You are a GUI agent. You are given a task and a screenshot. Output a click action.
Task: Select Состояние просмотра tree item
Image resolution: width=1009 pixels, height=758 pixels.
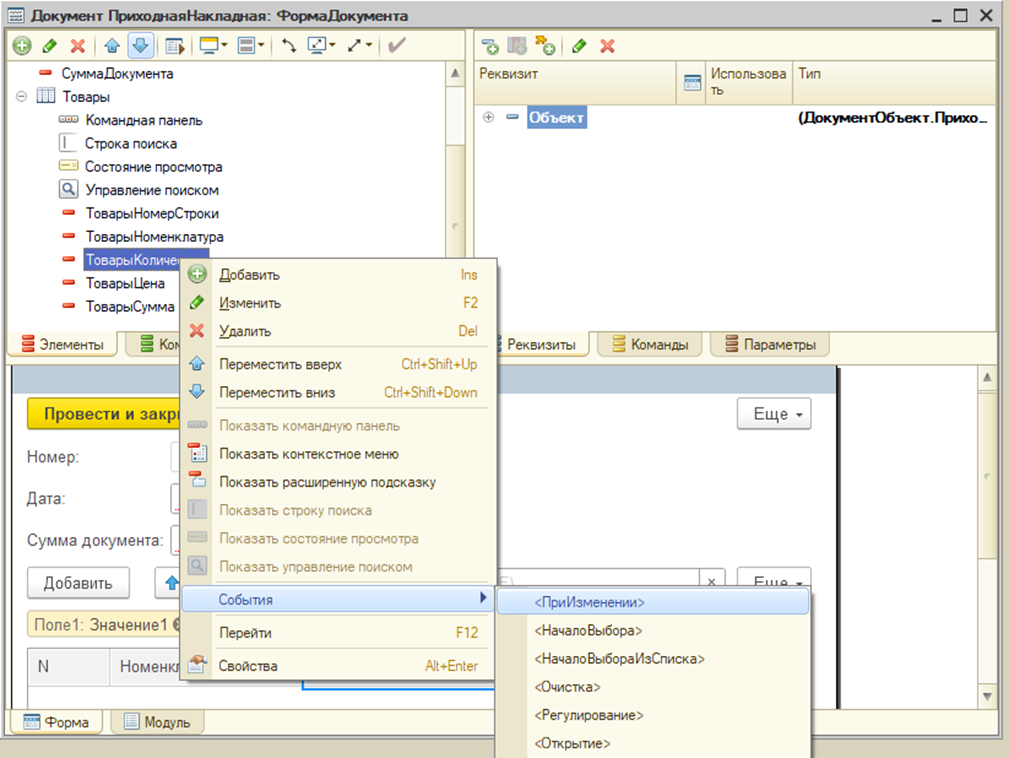(x=153, y=167)
